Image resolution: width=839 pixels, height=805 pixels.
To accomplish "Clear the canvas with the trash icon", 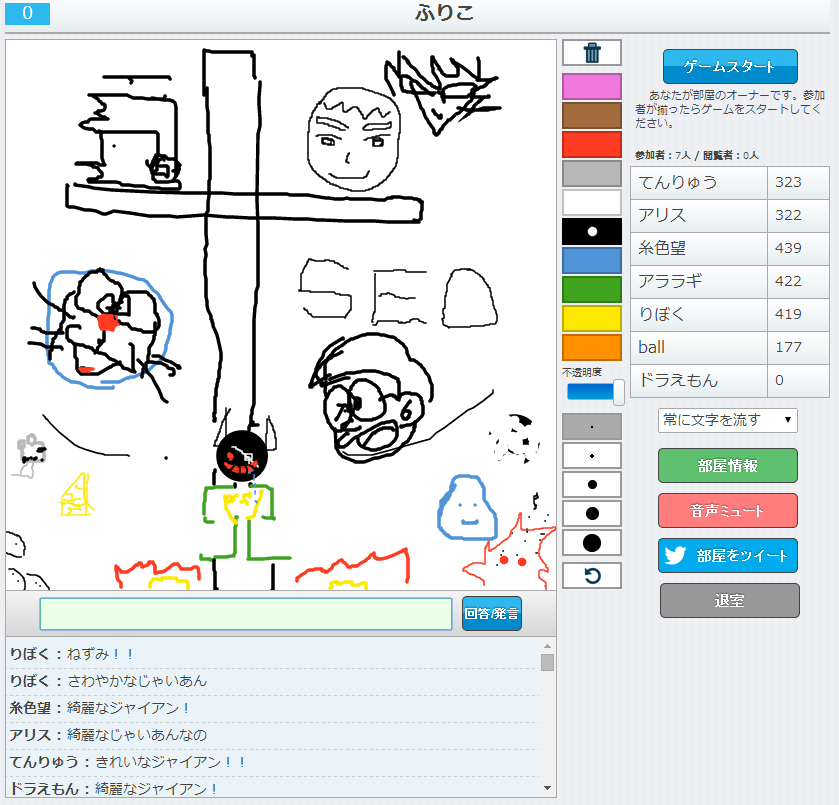I will [x=592, y=53].
